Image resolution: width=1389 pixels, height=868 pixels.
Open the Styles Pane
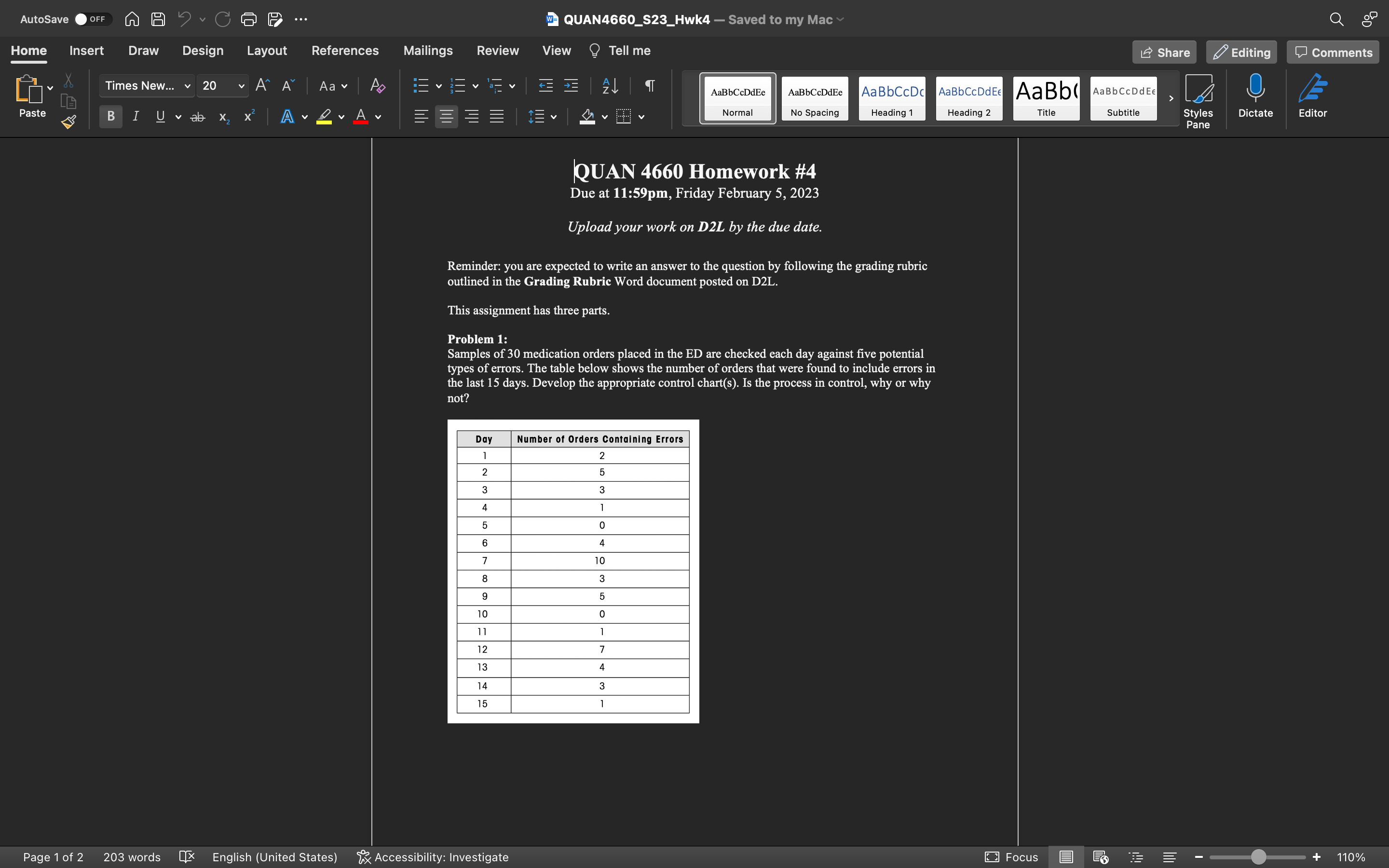[x=1198, y=101]
